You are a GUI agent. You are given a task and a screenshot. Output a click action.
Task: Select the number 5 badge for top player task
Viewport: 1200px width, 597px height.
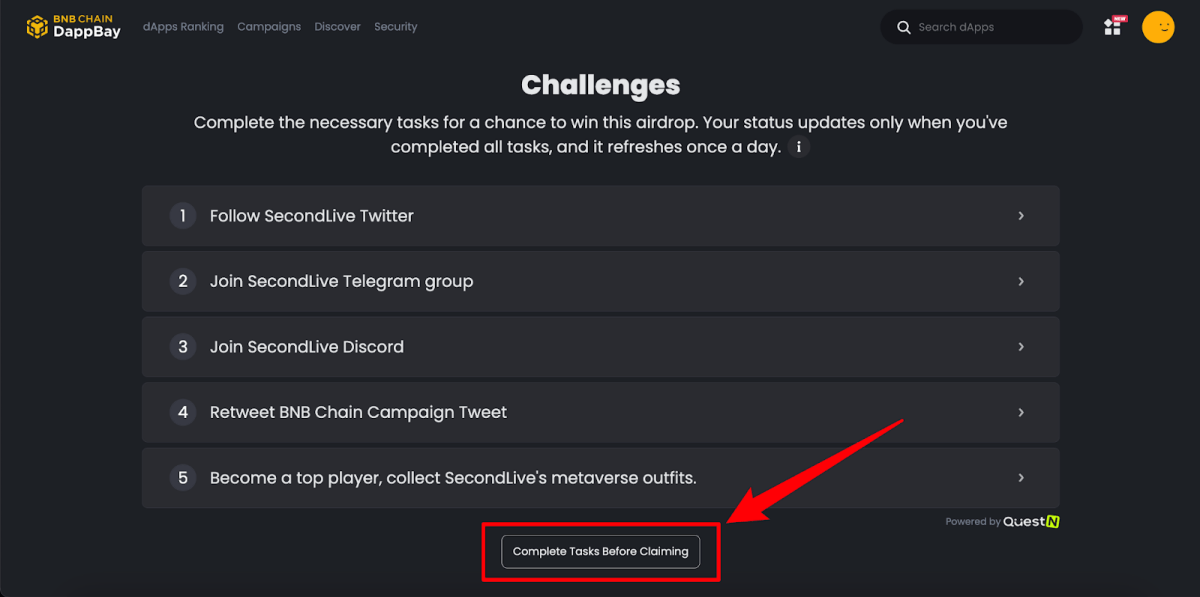(182, 478)
